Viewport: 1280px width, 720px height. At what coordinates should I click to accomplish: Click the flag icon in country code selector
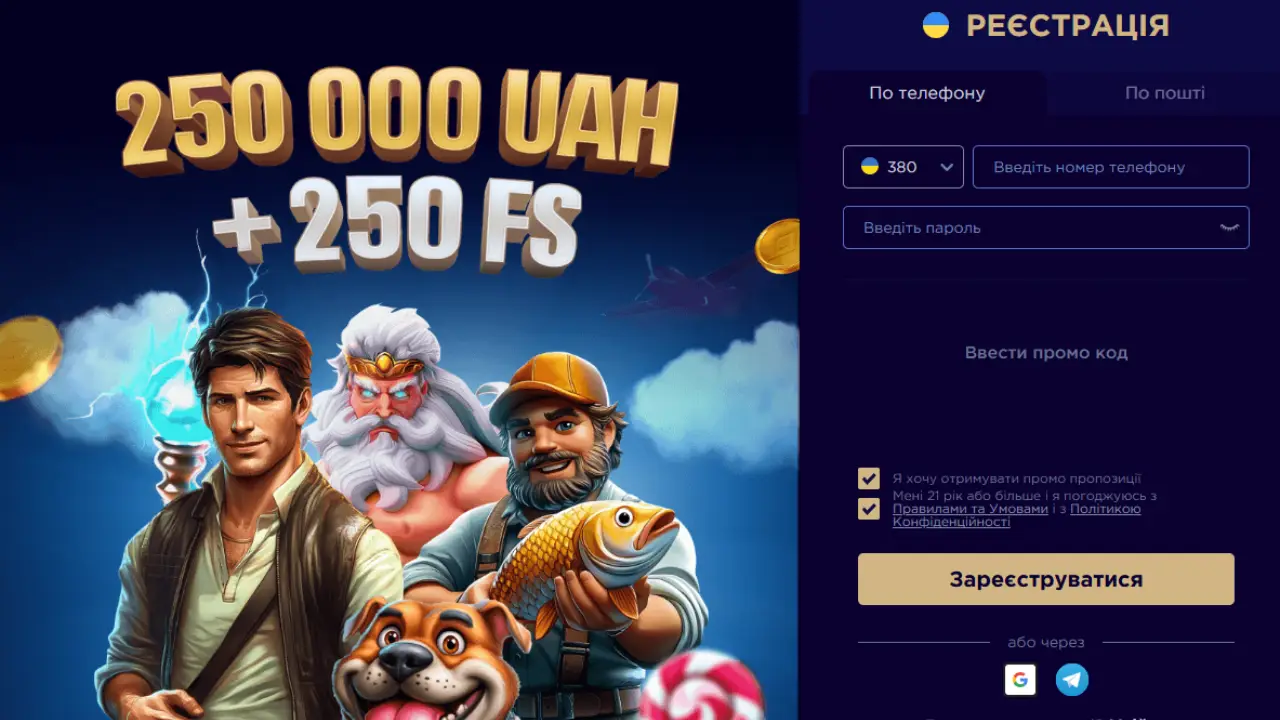click(870, 167)
